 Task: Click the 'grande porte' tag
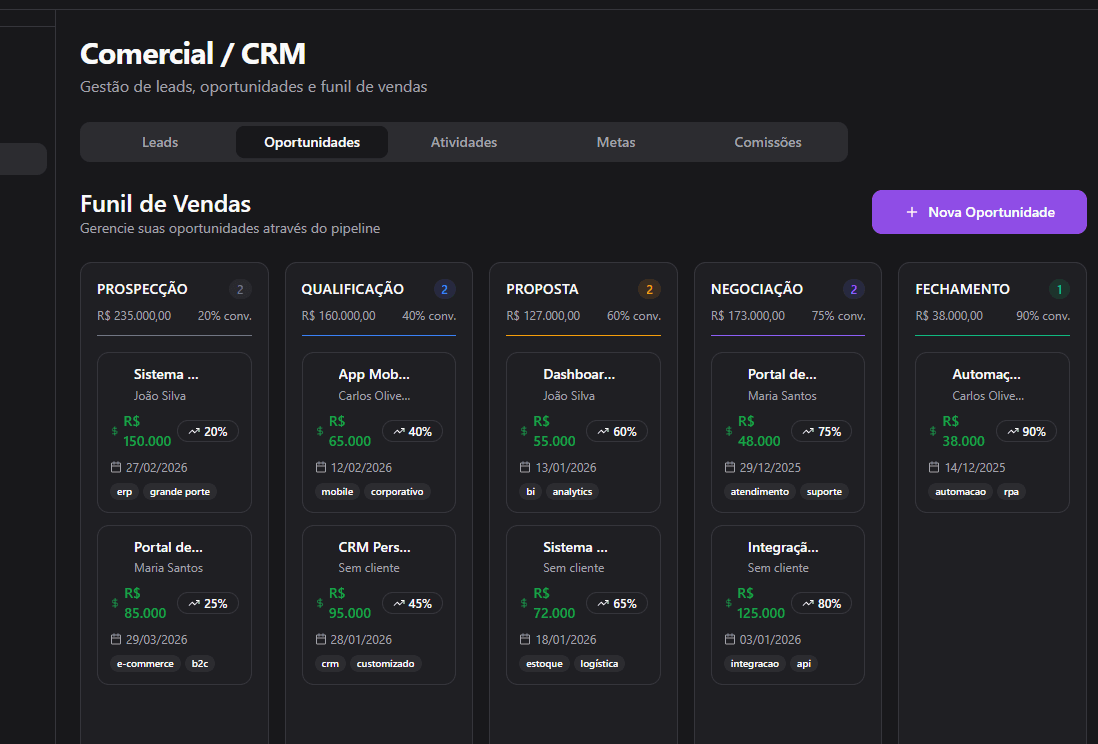(x=180, y=492)
